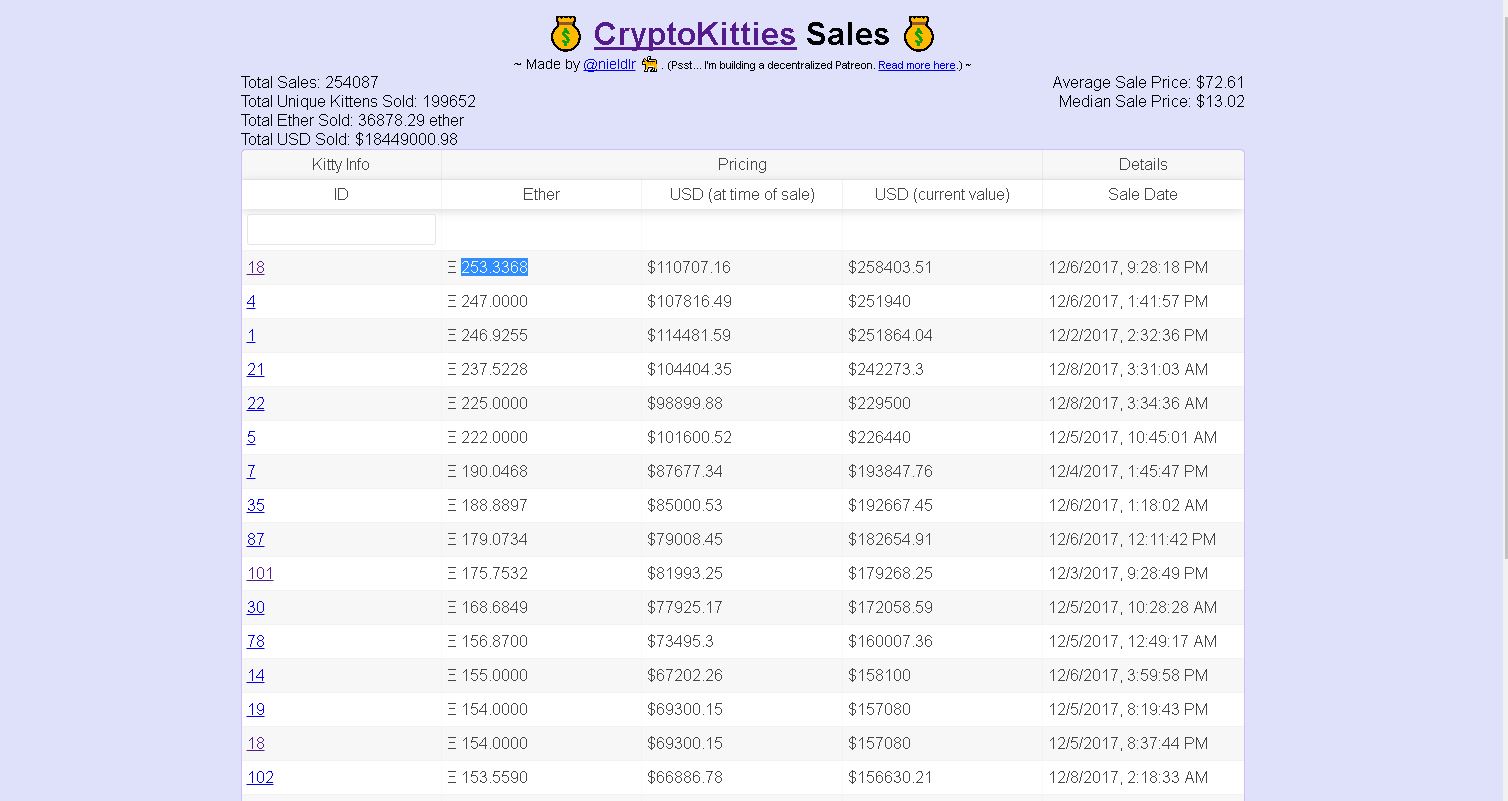Open kitty ID 35 link
The height and width of the screenshot is (801, 1508).
[x=256, y=505]
